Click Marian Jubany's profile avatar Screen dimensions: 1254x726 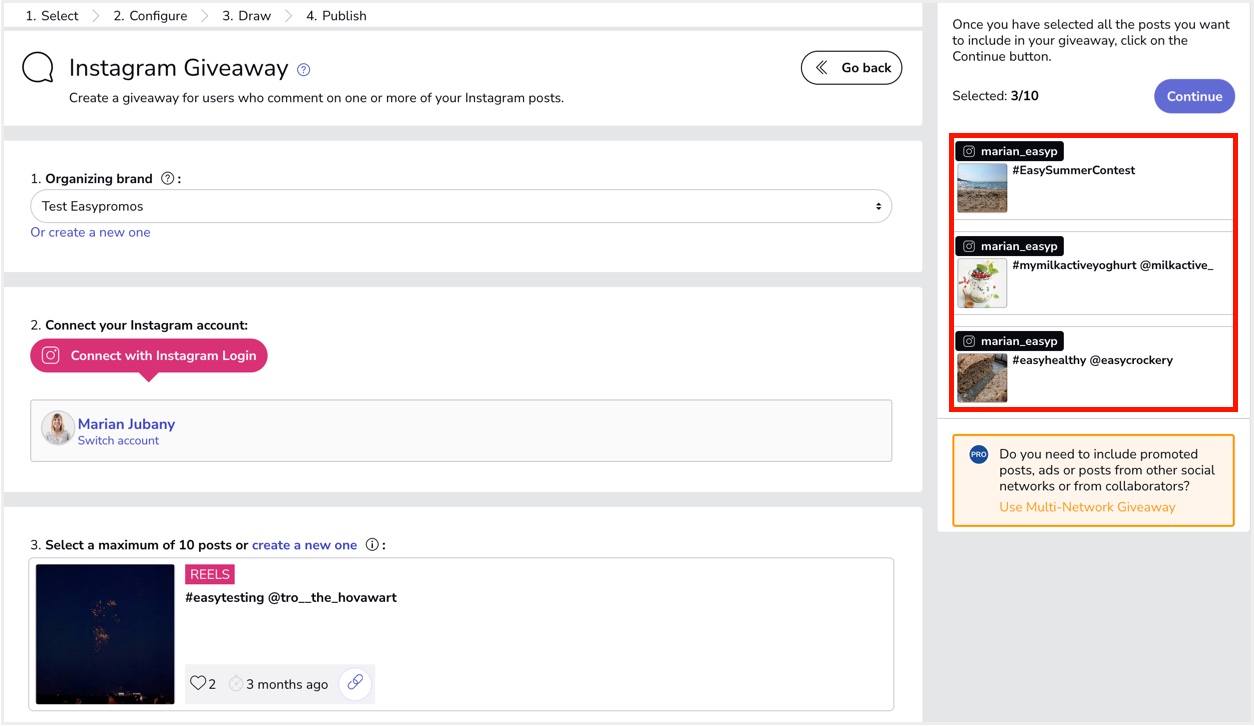(x=57, y=429)
